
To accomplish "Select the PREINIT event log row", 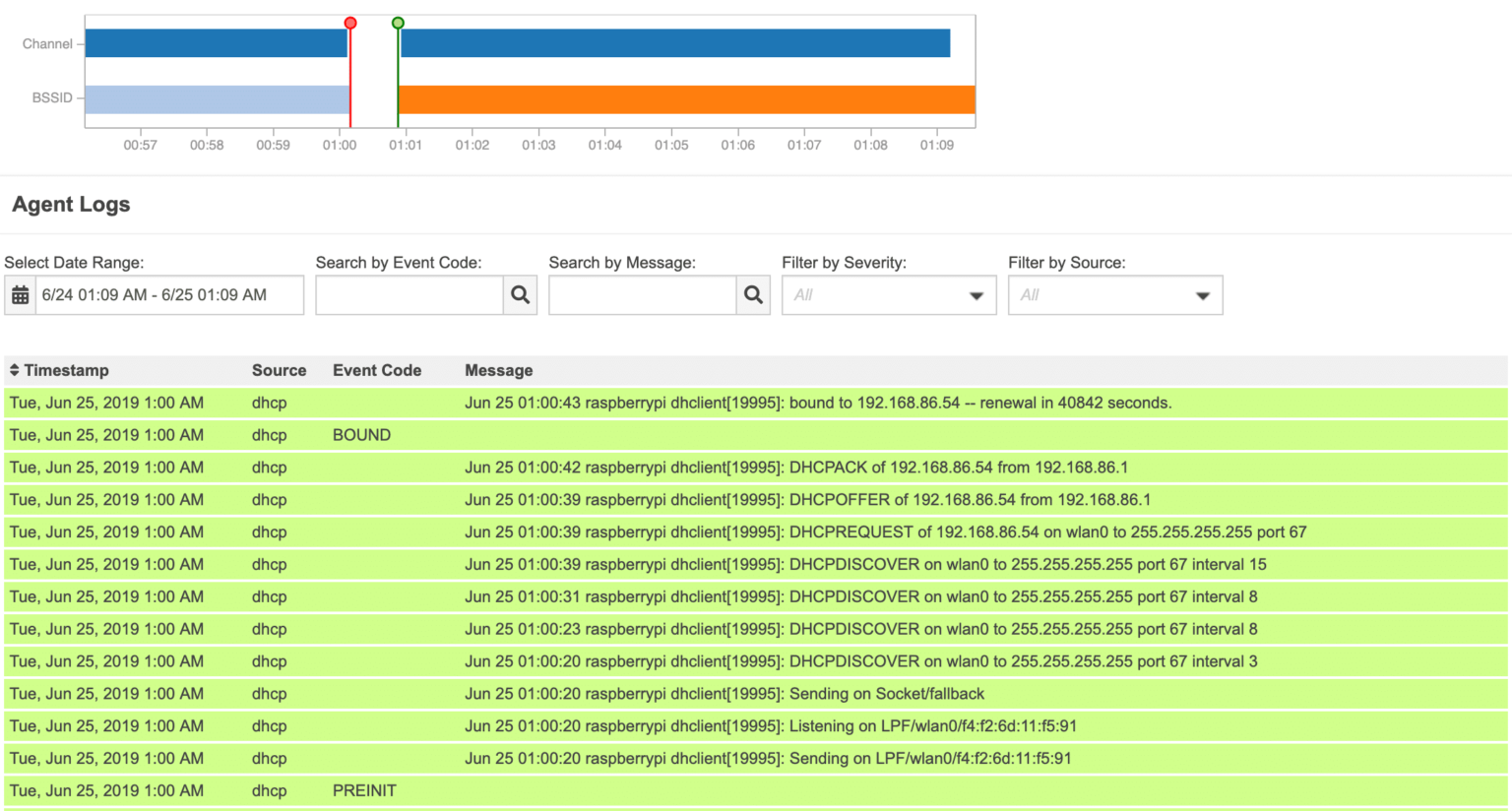I will click(364, 790).
